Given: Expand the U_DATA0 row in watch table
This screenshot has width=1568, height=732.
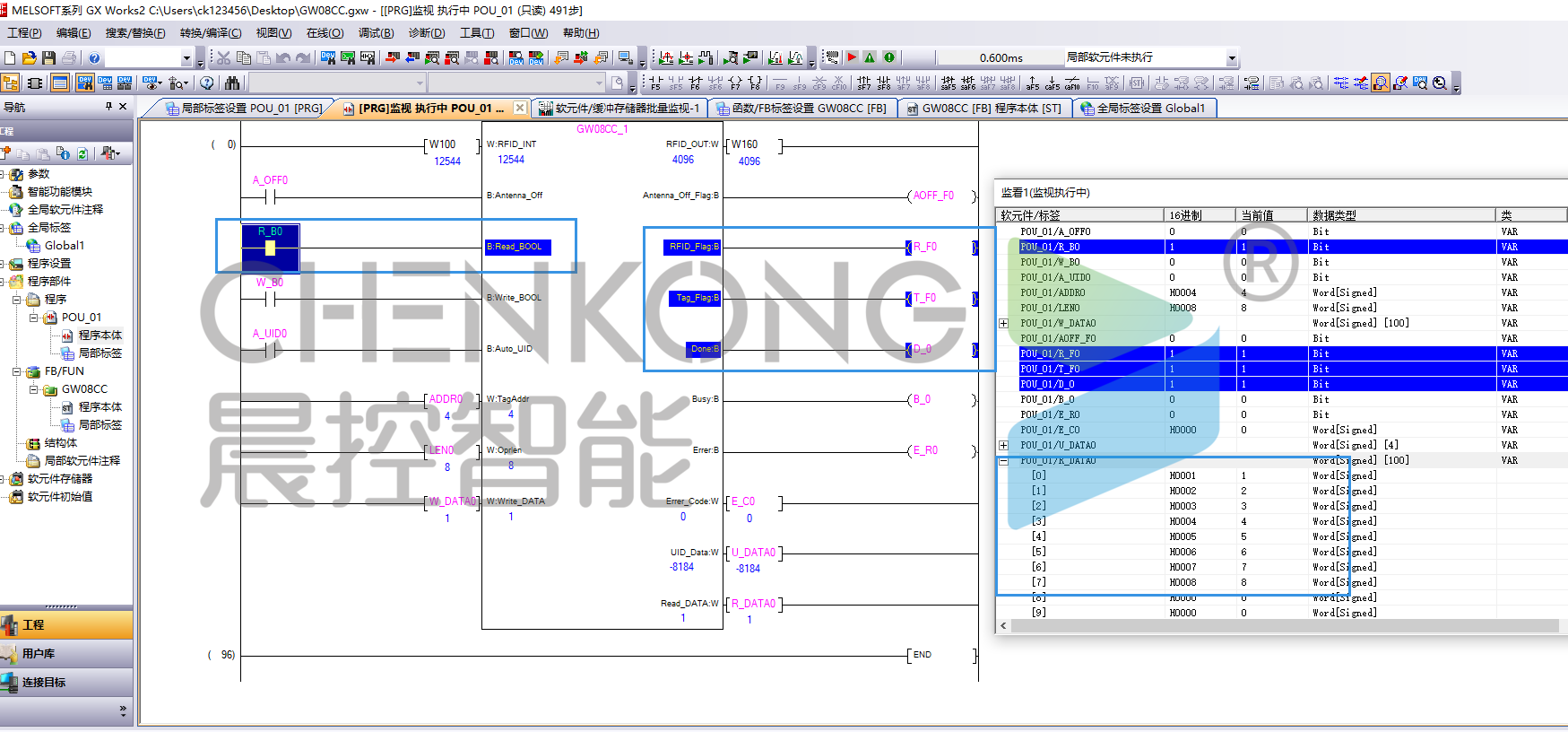Looking at the screenshot, I should click(1003, 445).
